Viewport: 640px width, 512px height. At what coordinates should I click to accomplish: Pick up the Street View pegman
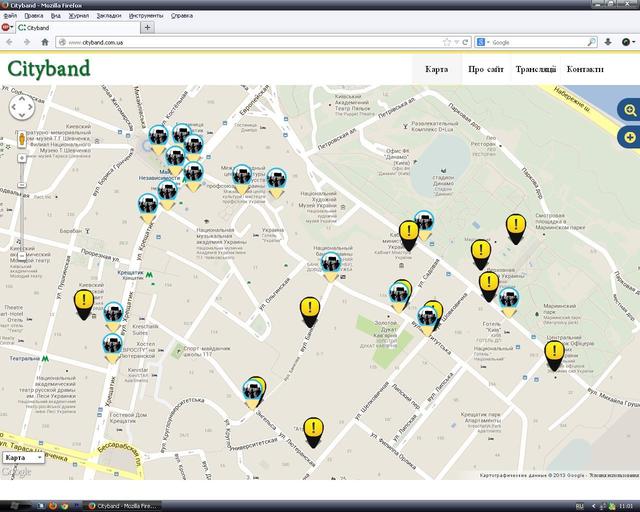[22, 139]
